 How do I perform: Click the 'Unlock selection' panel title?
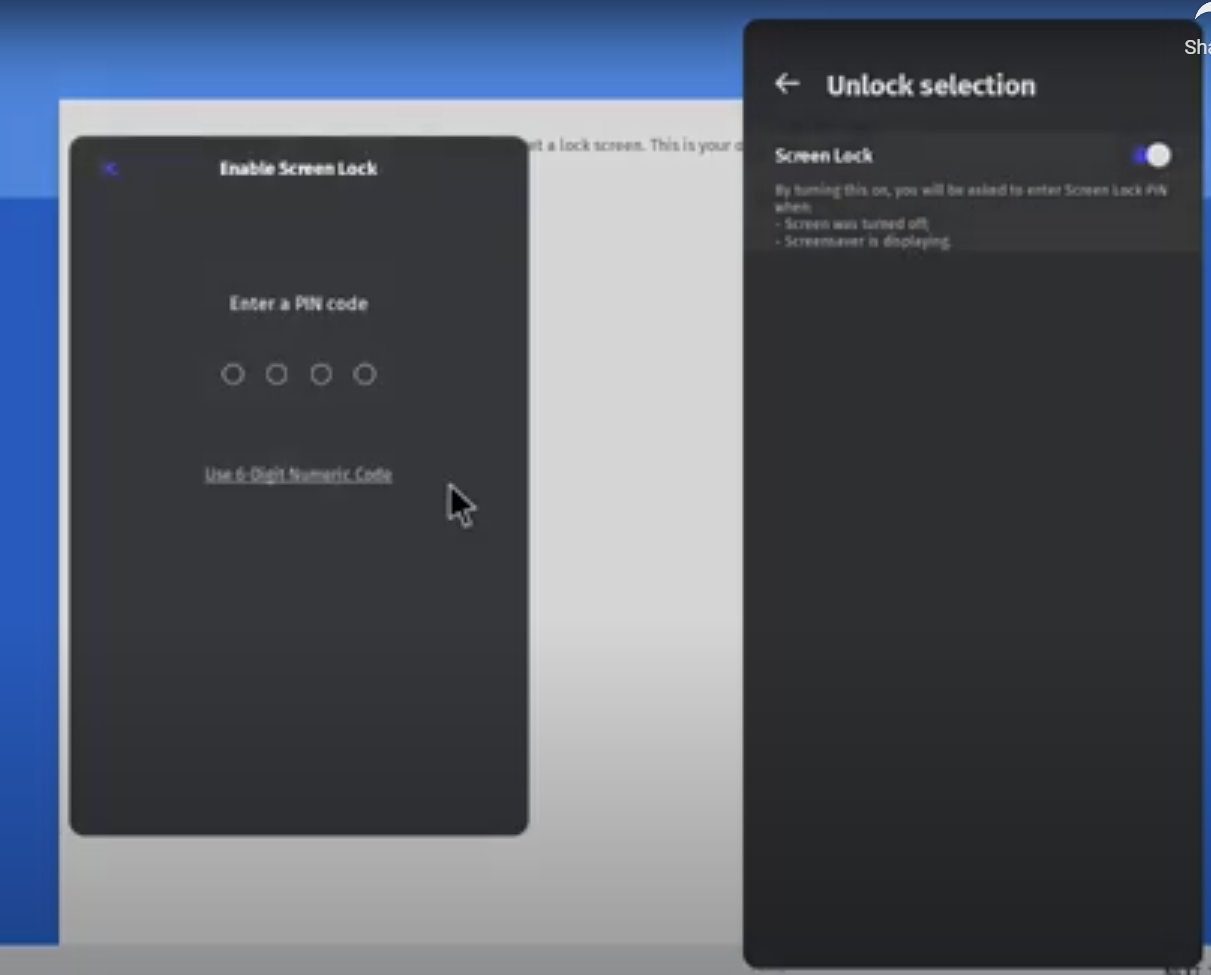click(x=930, y=86)
